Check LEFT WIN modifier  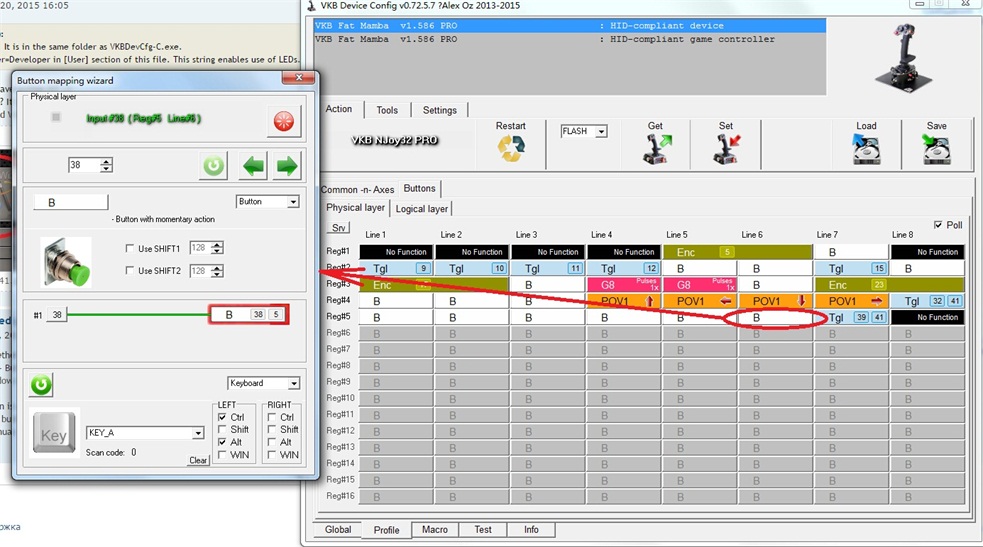pyautogui.click(x=222, y=454)
